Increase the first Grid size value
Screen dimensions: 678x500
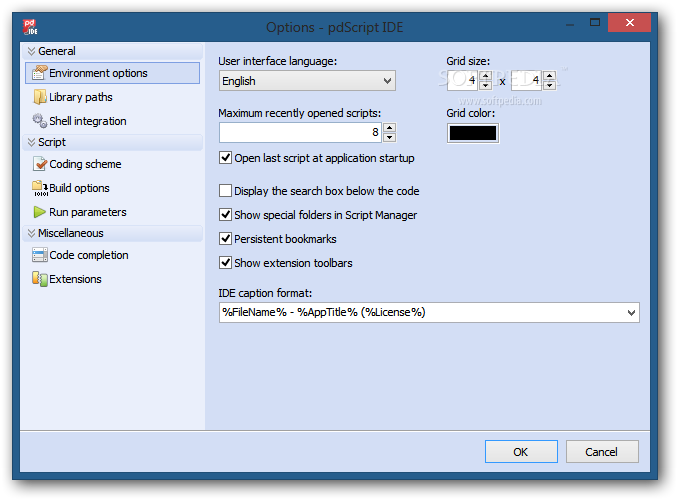pos(486,76)
